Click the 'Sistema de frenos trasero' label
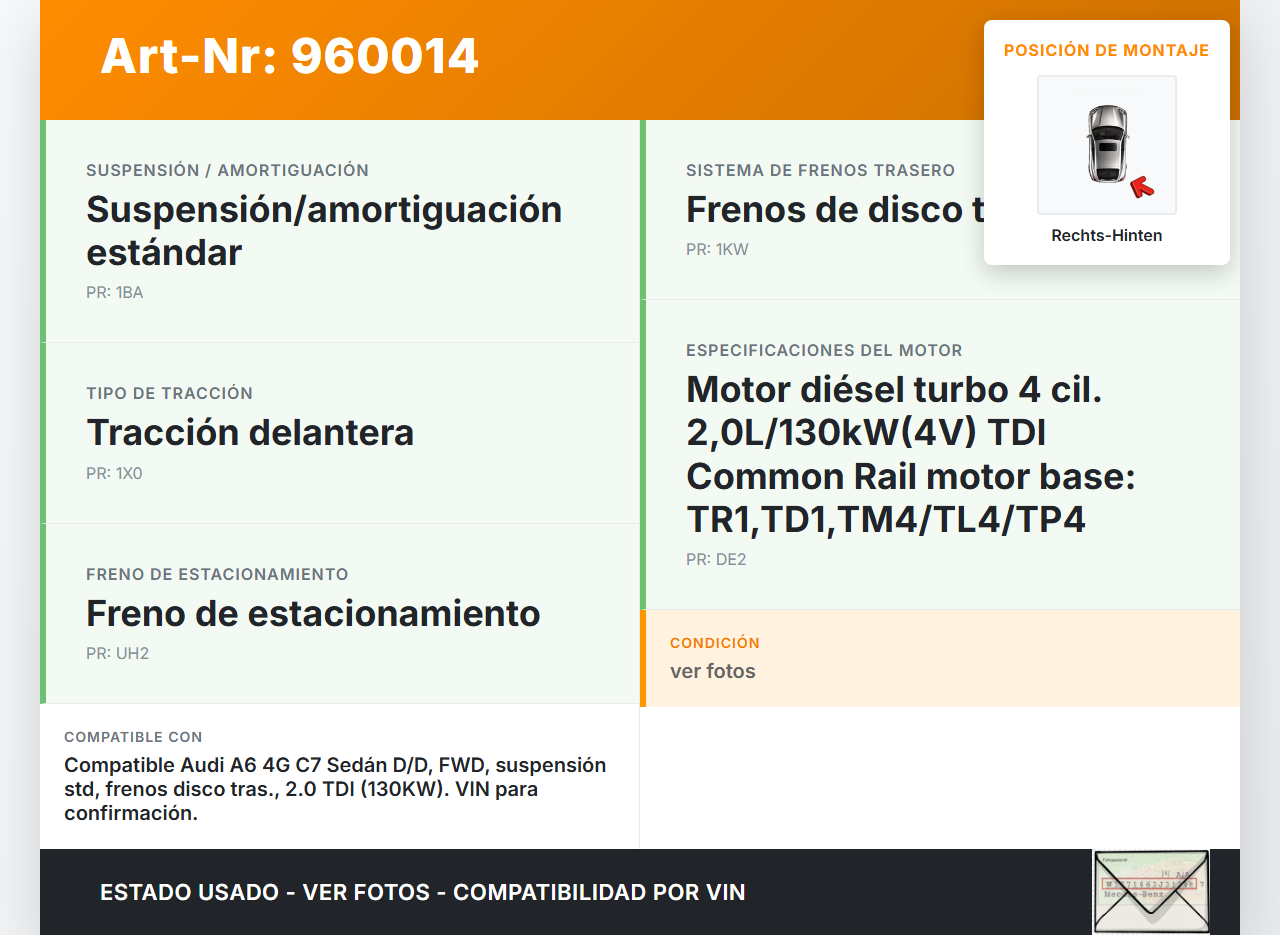 click(x=820, y=171)
